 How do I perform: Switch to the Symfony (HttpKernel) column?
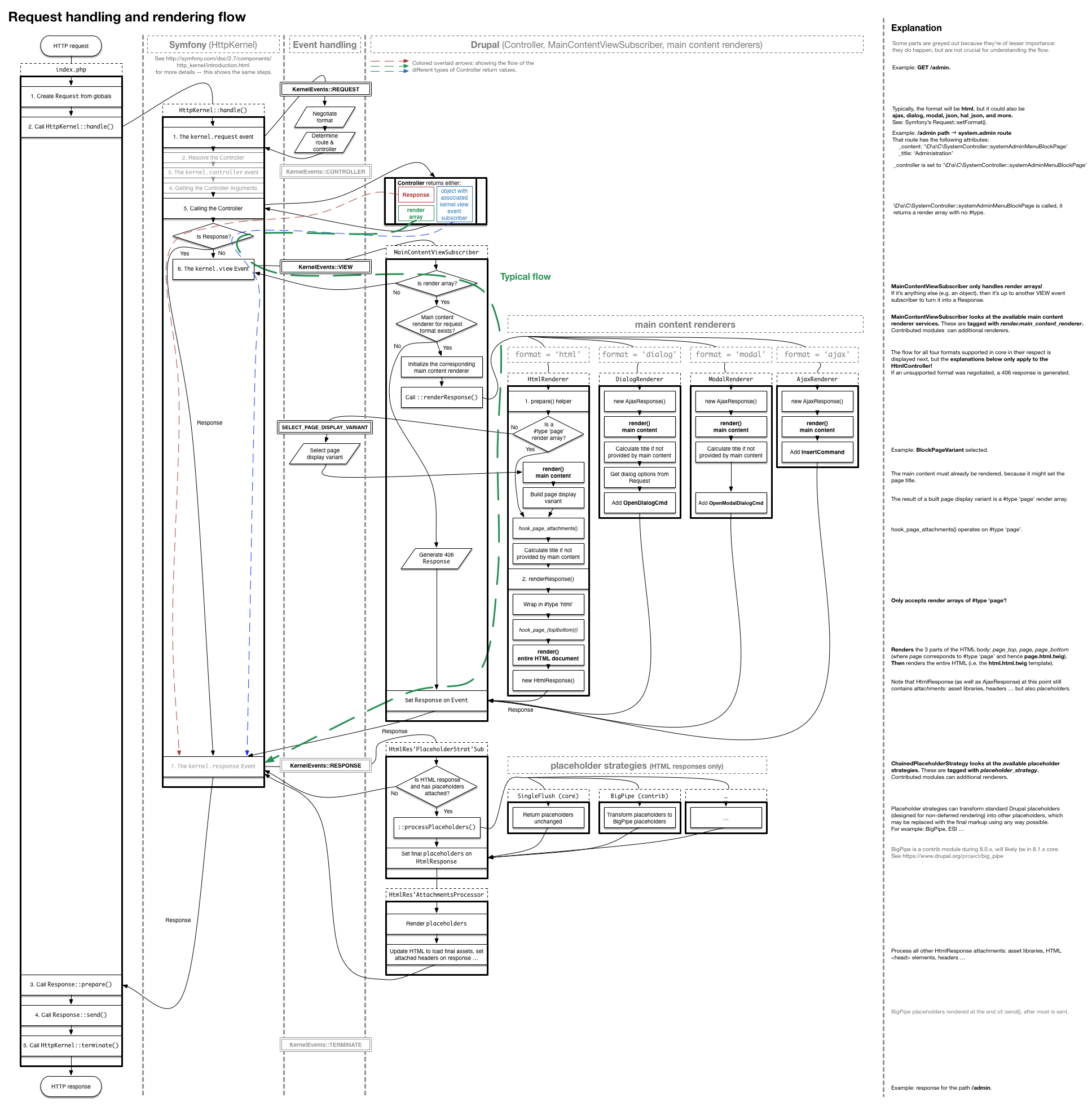pos(212,44)
